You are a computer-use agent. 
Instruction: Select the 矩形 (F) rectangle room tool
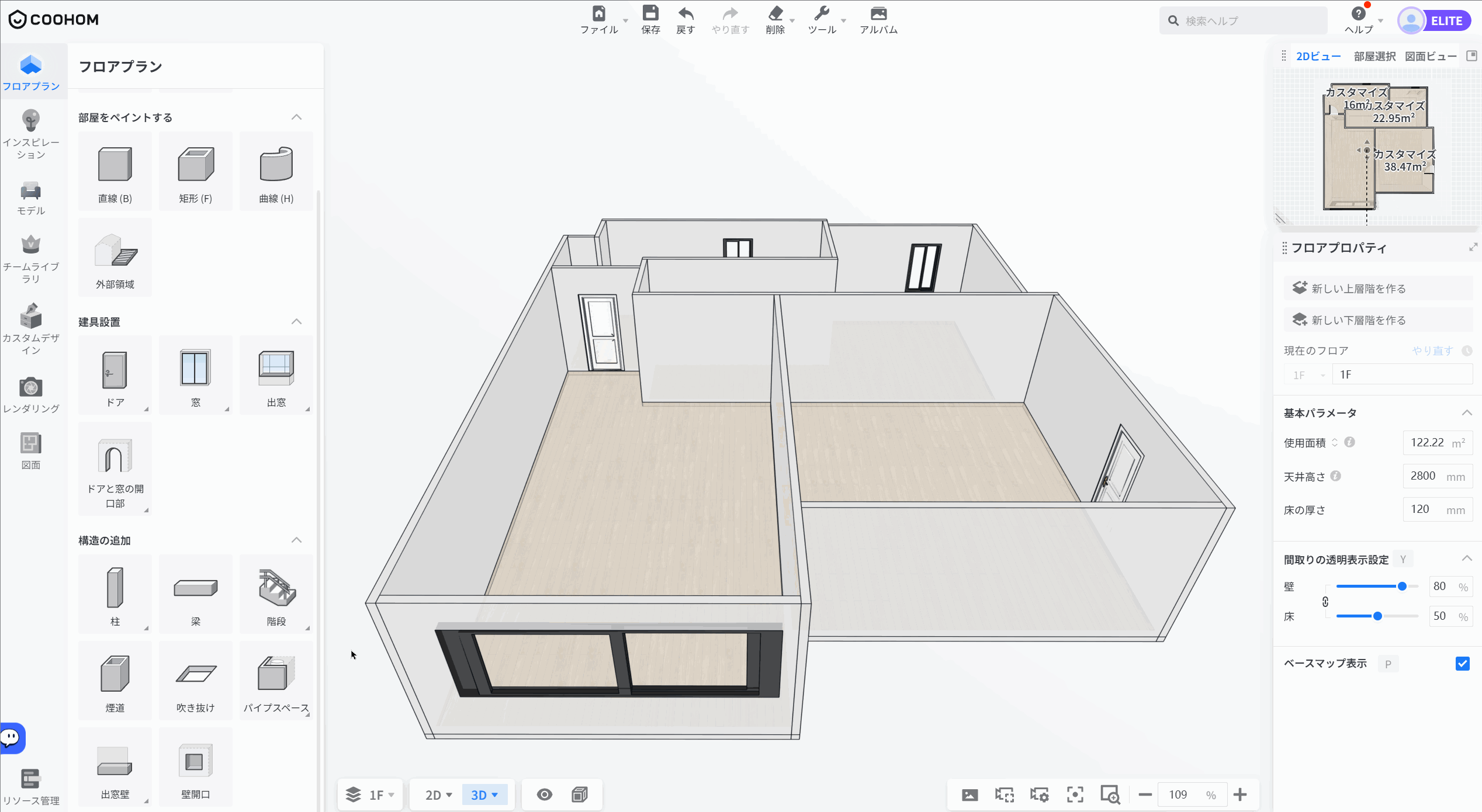pos(196,171)
